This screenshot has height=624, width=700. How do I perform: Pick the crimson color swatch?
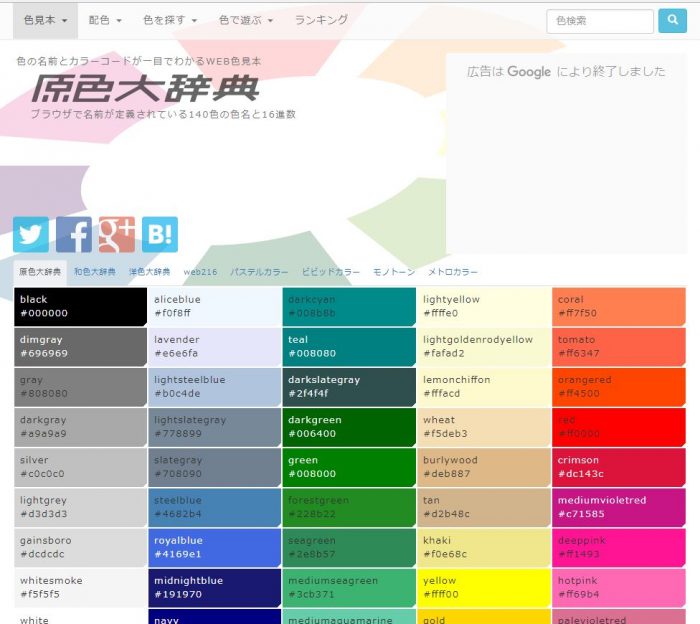point(618,467)
